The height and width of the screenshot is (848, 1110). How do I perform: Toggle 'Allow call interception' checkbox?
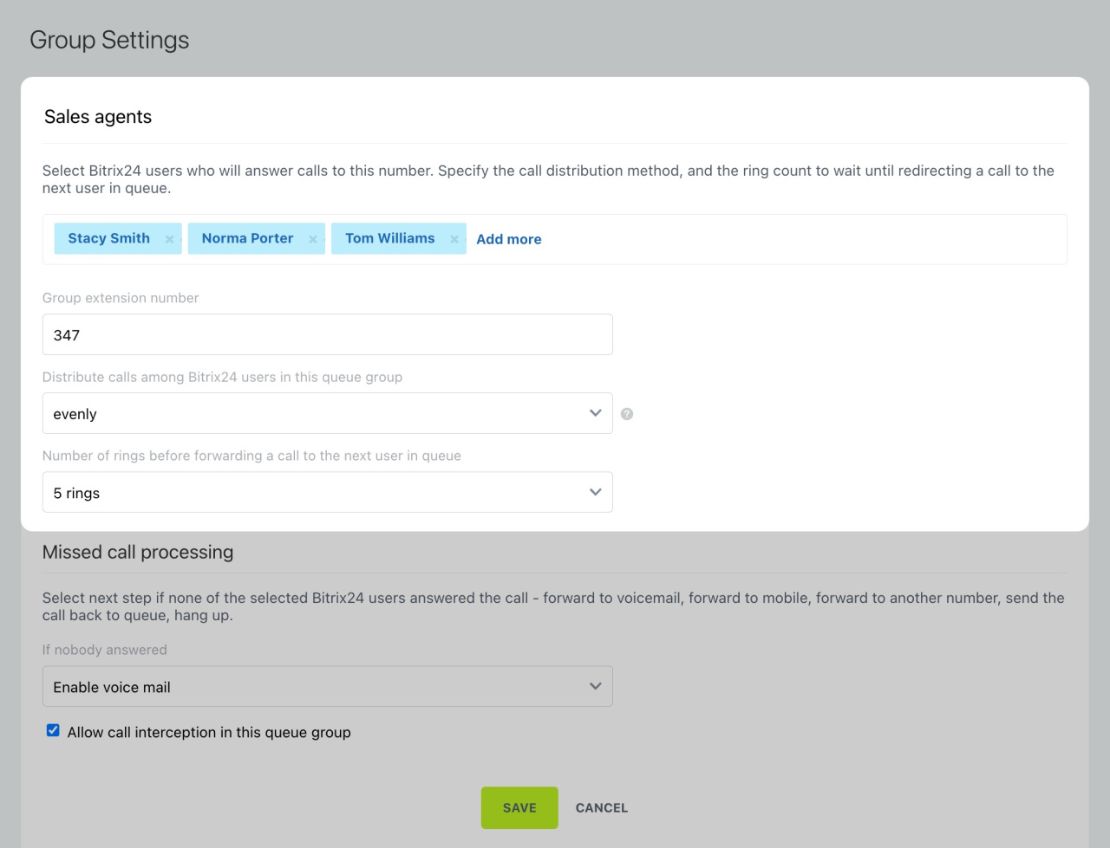coord(53,730)
